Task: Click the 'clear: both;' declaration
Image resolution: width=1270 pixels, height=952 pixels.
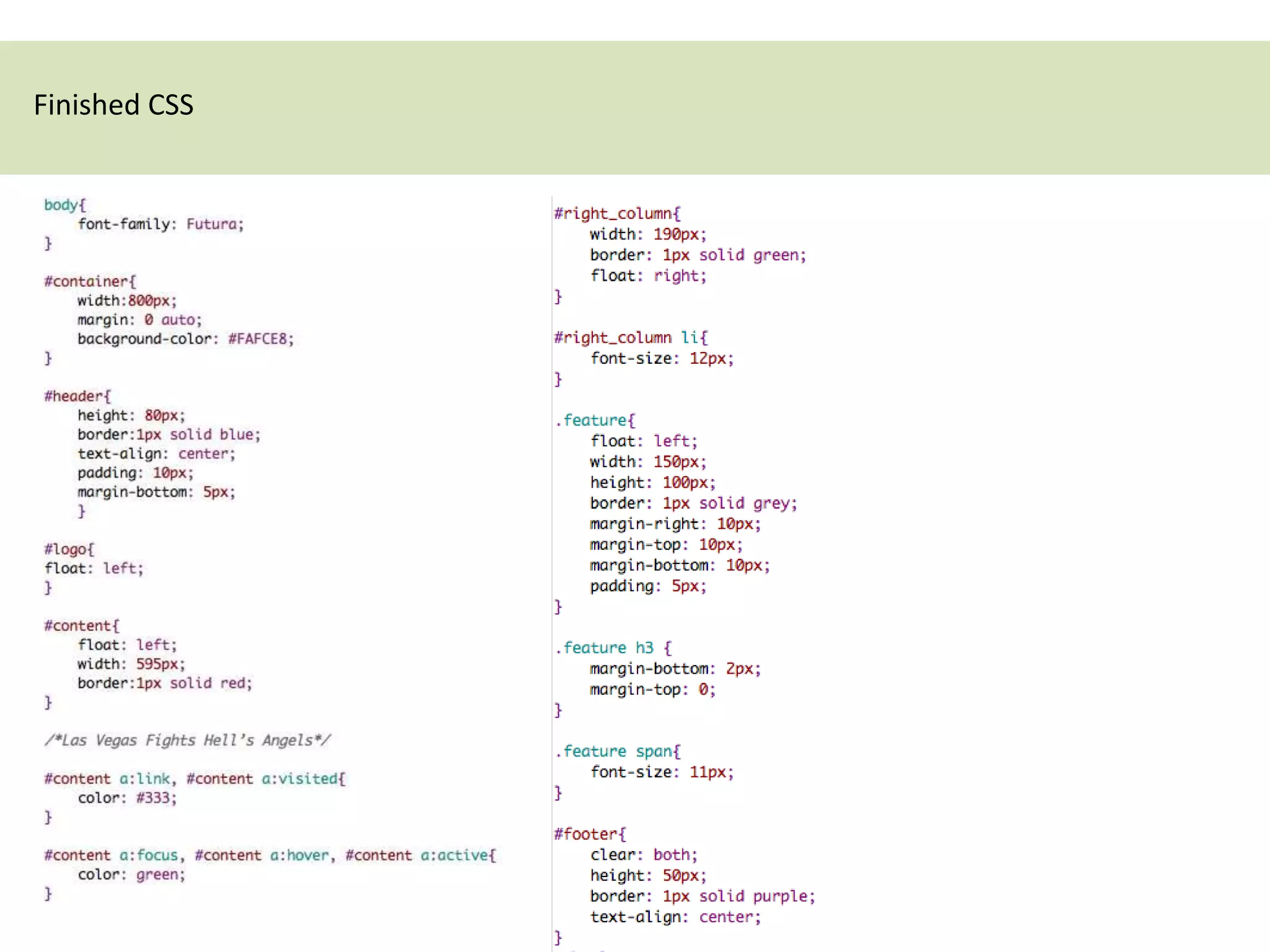Action: pos(644,855)
